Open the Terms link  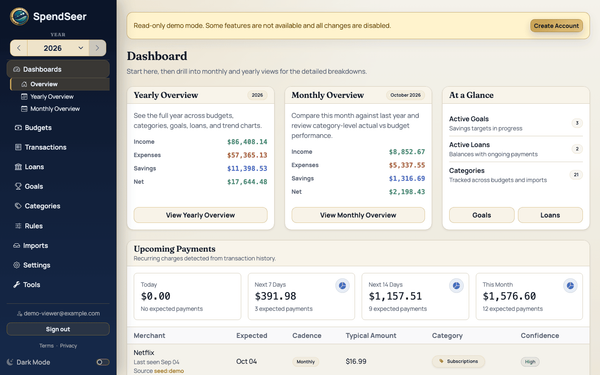(x=46, y=346)
